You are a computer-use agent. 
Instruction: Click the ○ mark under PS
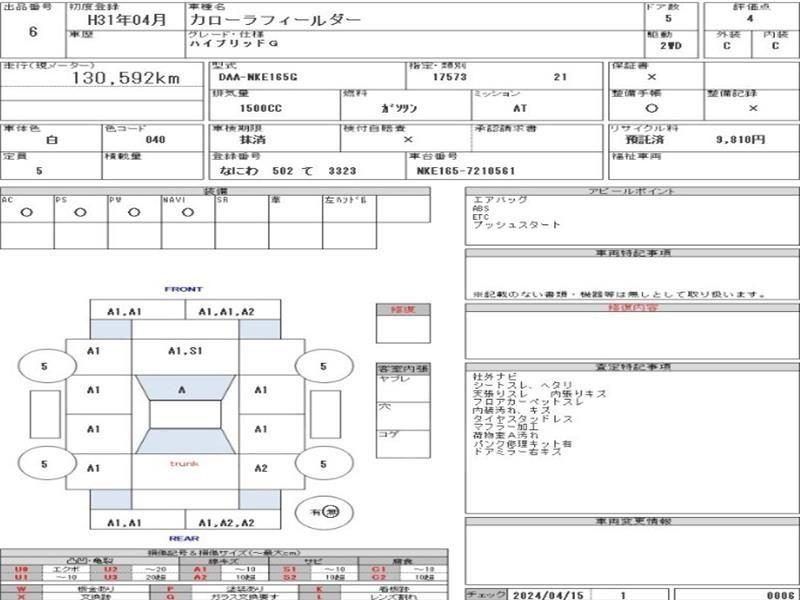[80, 212]
